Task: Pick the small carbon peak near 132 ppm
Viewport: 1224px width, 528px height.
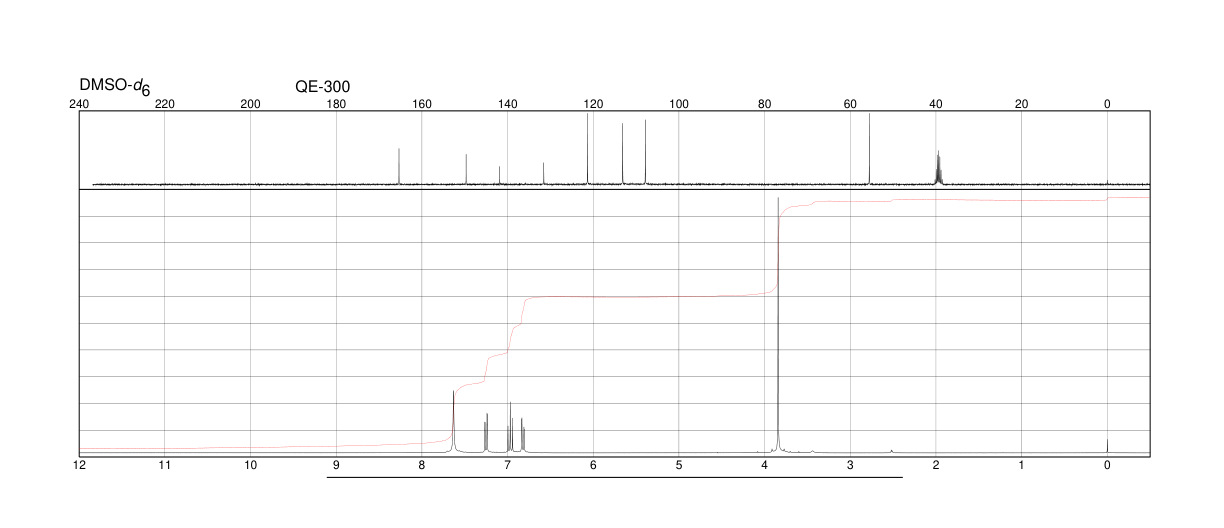Action: point(543,174)
